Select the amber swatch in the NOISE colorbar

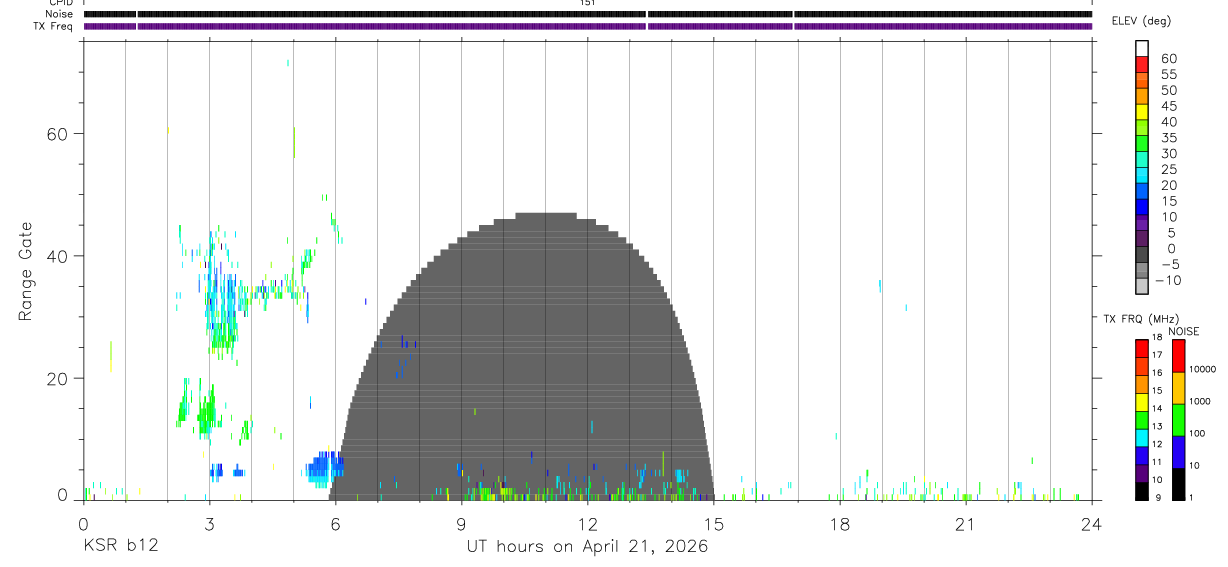[1179, 388]
